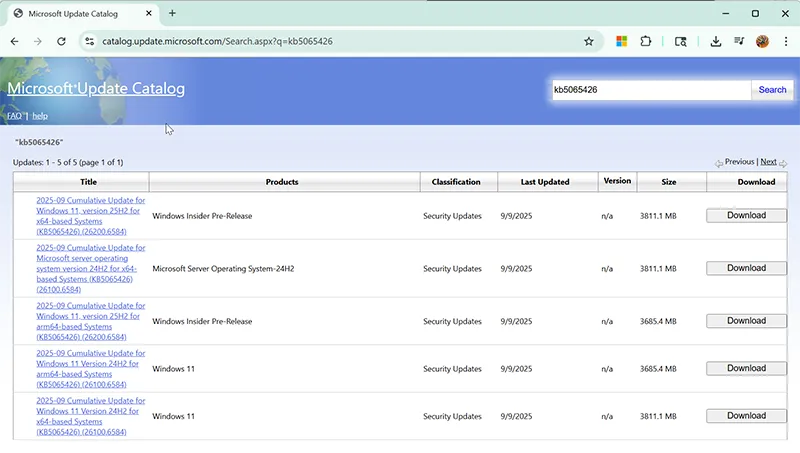This screenshot has height=453, width=800.
Task: Open the profile avatar menu
Action: pyautogui.click(x=762, y=41)
